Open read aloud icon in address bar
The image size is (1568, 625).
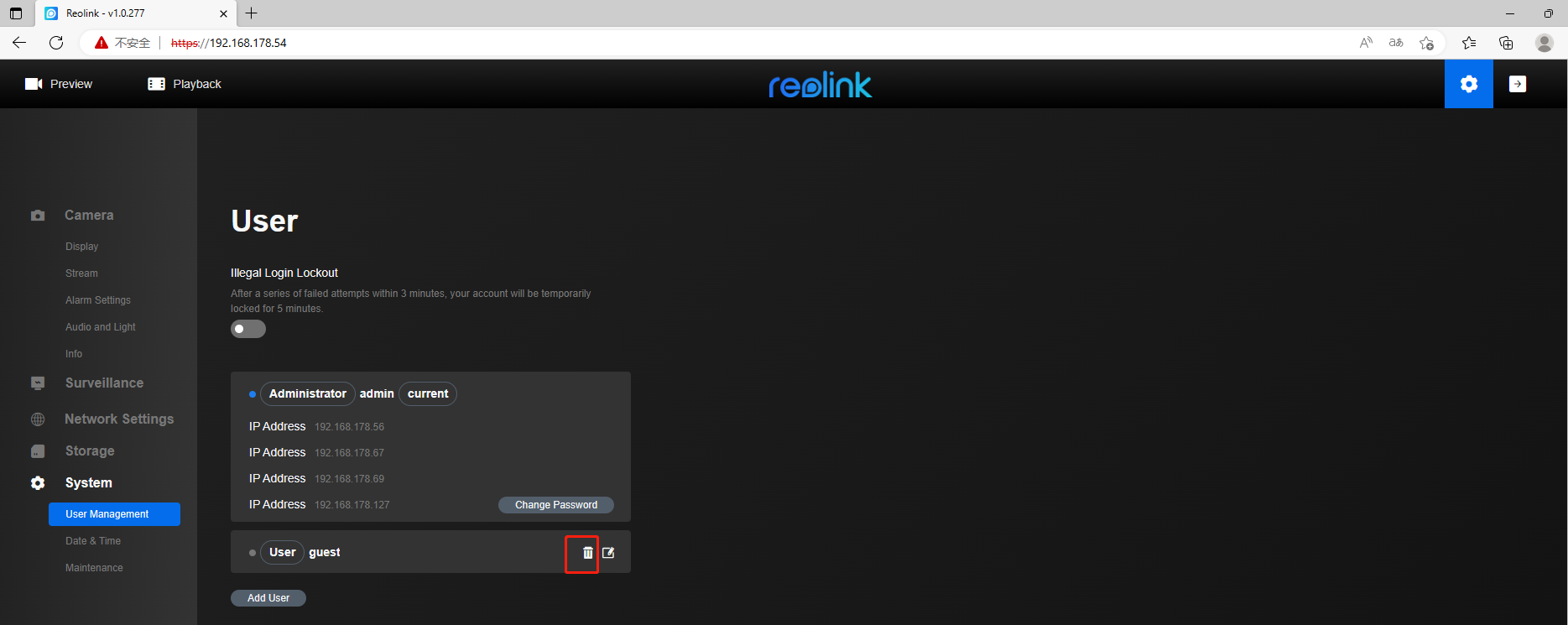1366,43
